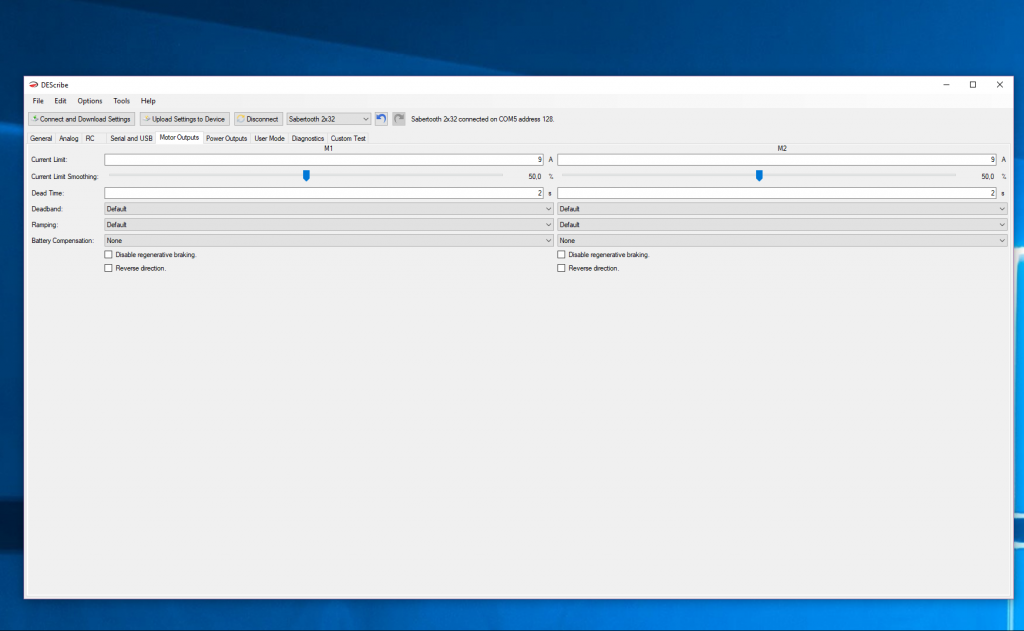Open the M1 Ramping dropdown
1024x631 pixels.
coord(328,225)
